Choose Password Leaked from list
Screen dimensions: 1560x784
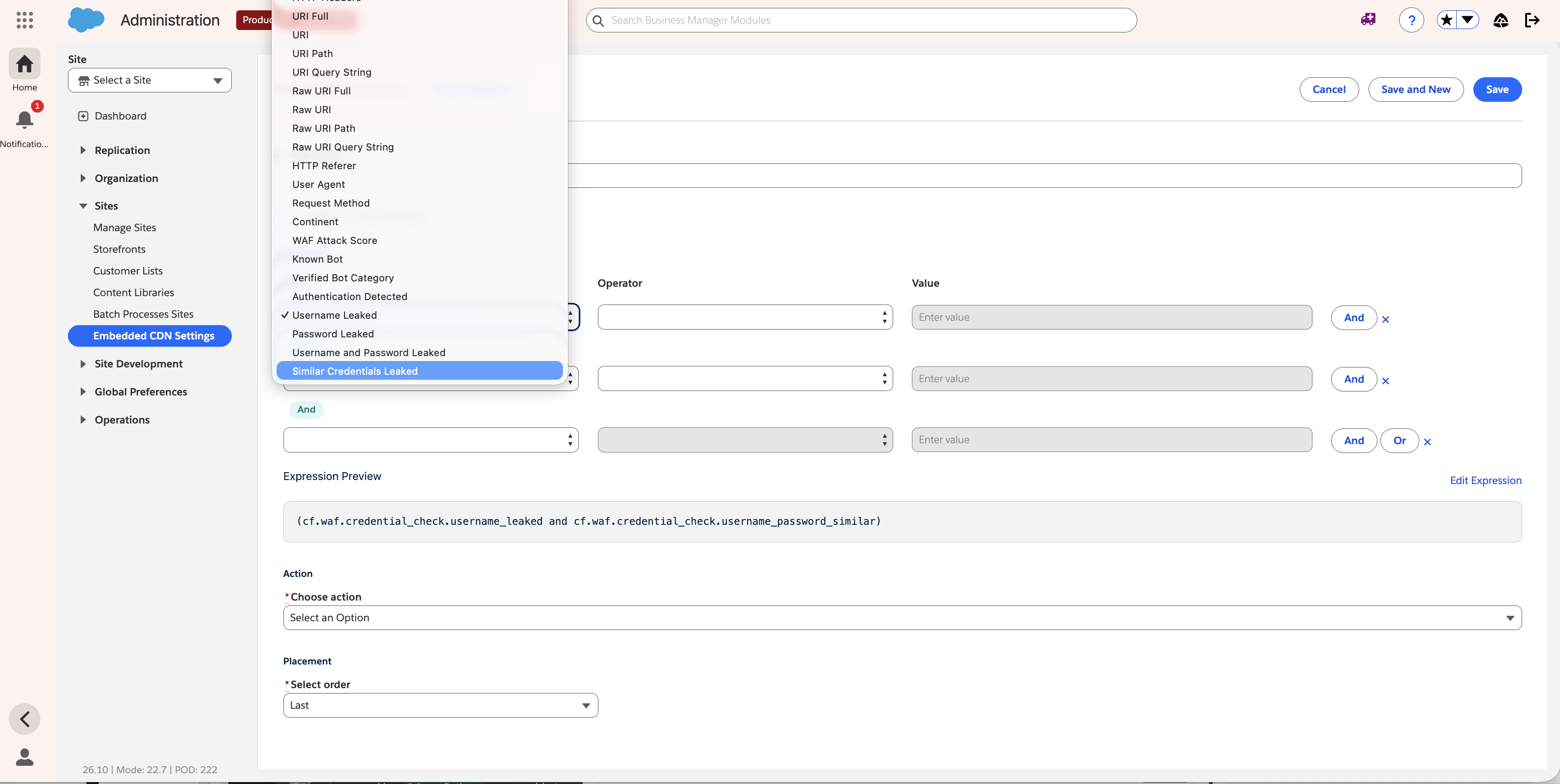tap(419, 333)
